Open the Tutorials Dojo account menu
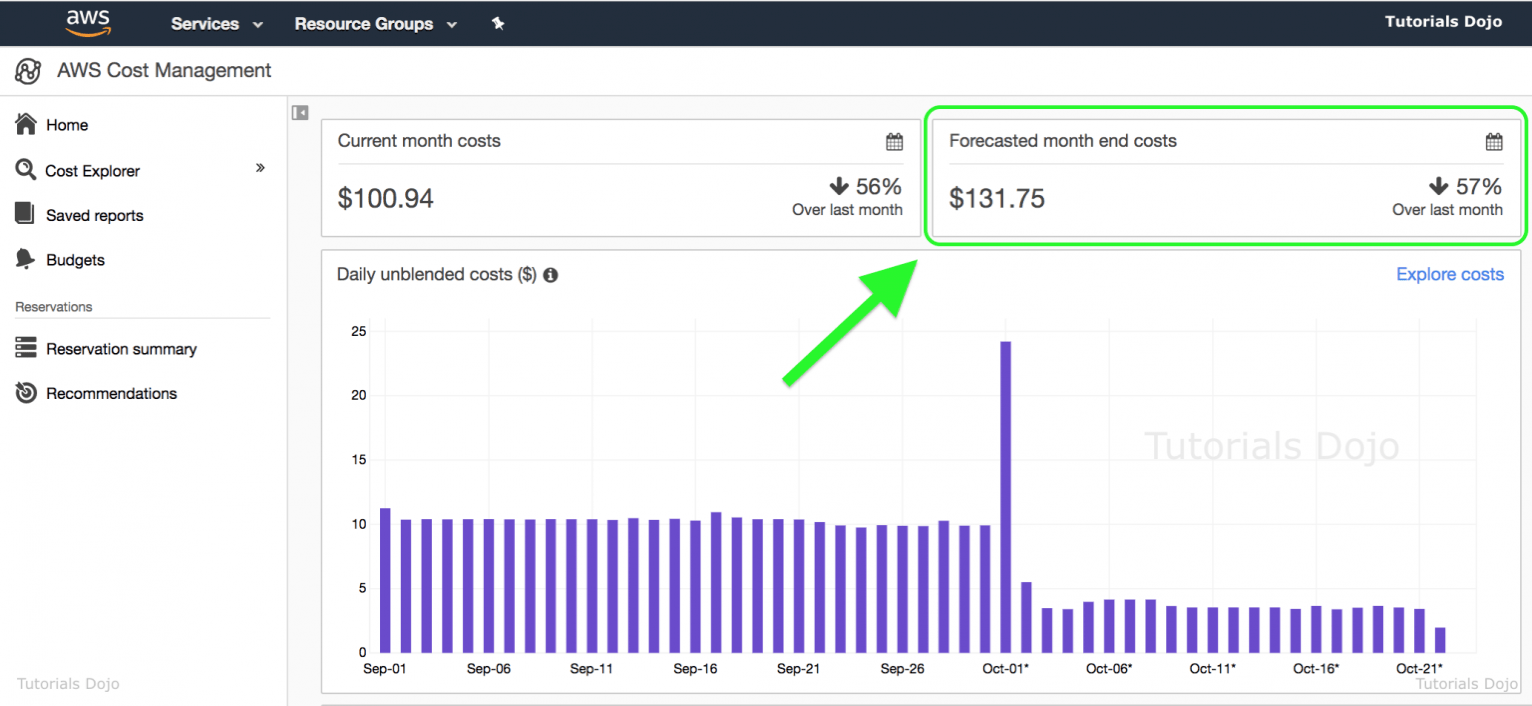 (1443, 20)
